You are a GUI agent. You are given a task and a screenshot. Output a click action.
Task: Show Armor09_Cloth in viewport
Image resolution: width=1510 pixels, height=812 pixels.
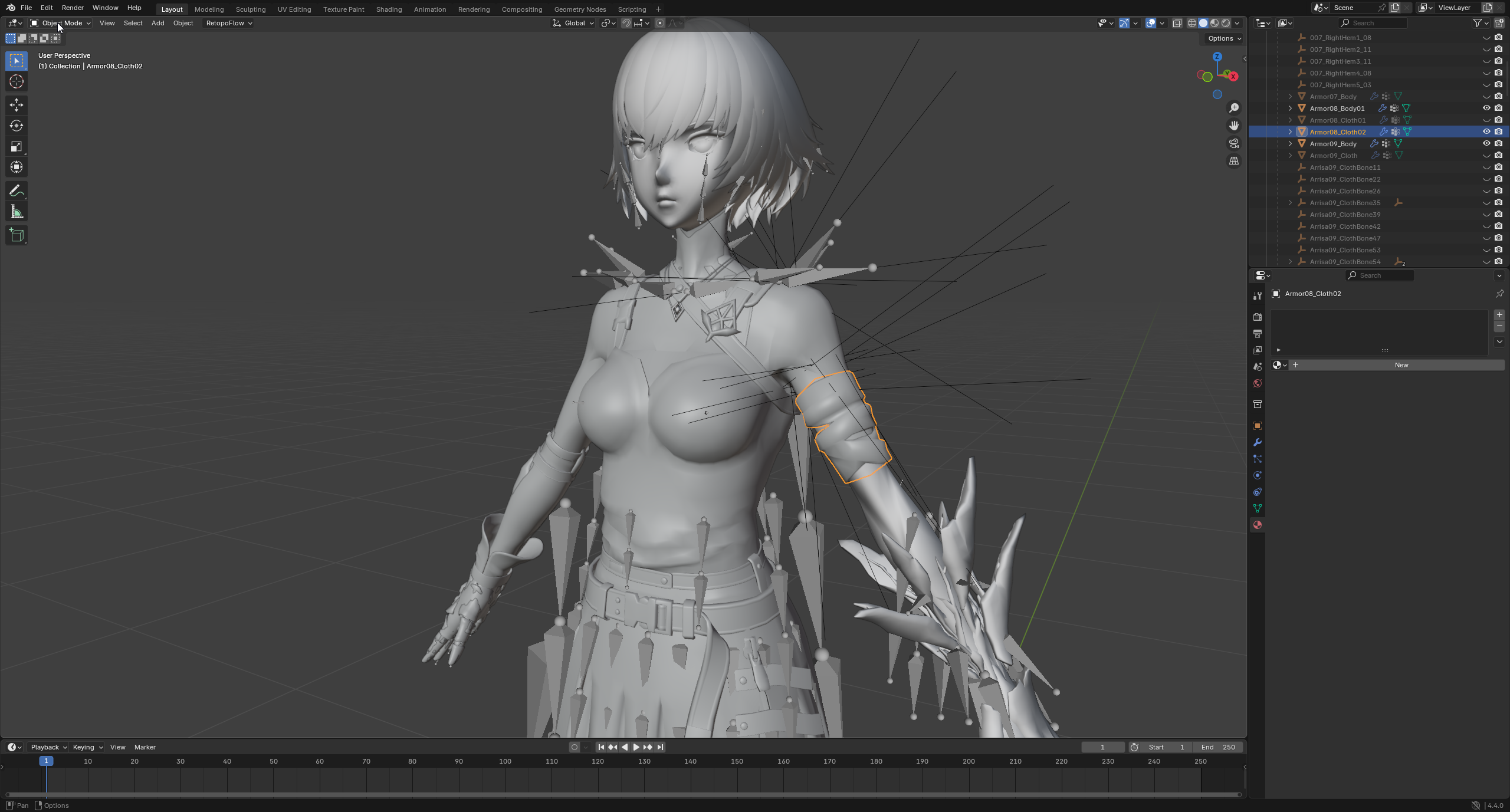pyautogui.click(x=1486, y=156)
